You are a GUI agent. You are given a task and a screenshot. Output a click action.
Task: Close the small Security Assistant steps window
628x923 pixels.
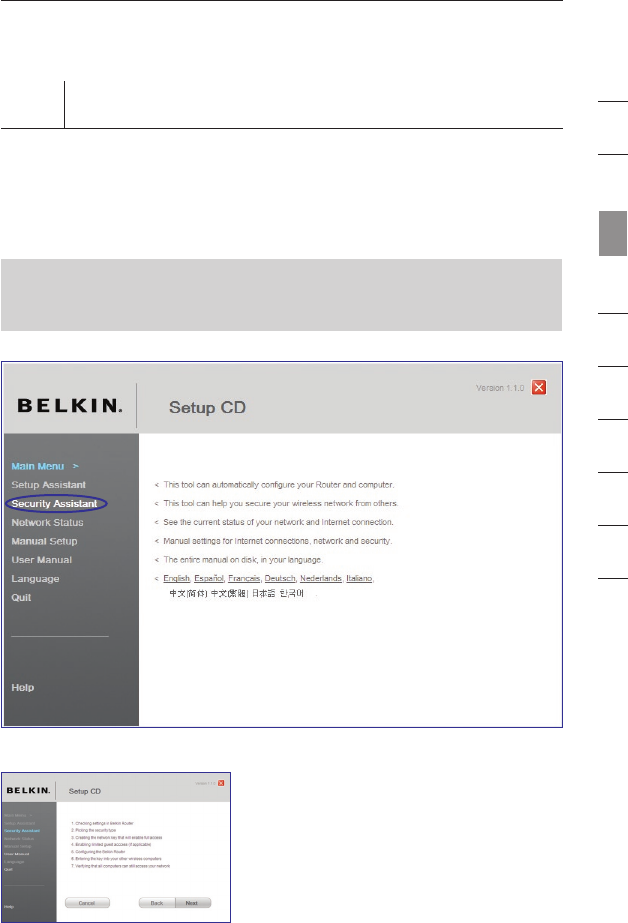click(x=221, y=783)
